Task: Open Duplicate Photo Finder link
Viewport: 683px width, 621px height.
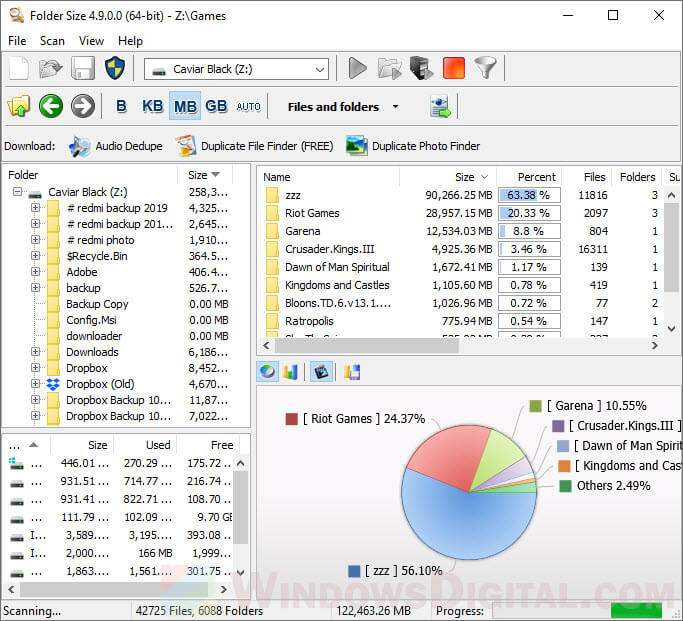Action: point(426,146)
